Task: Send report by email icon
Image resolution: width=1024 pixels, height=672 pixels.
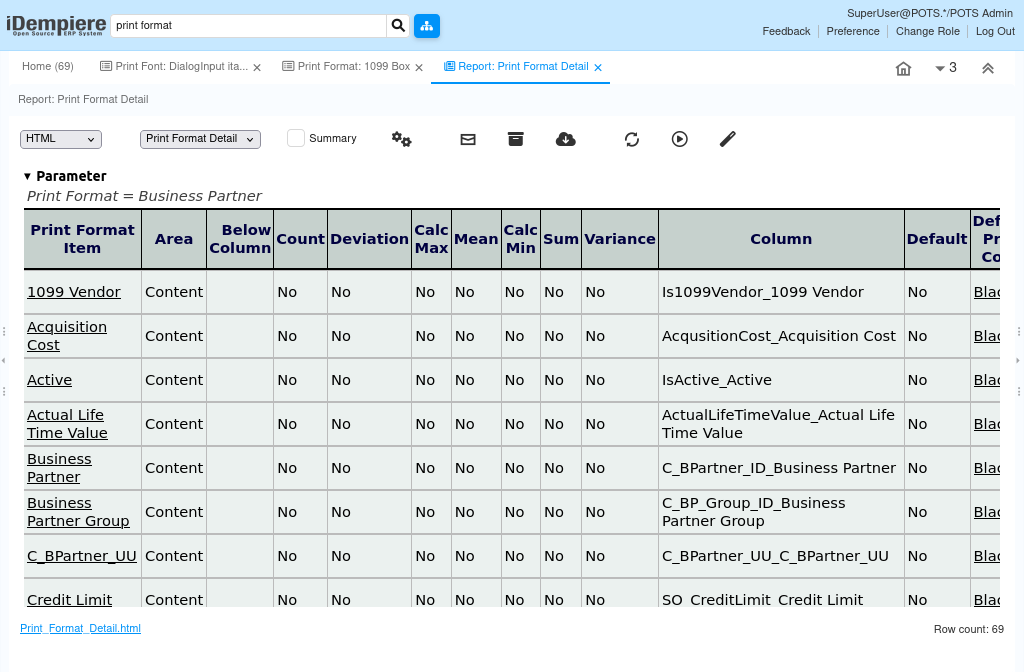Action: tap(468, 139)
